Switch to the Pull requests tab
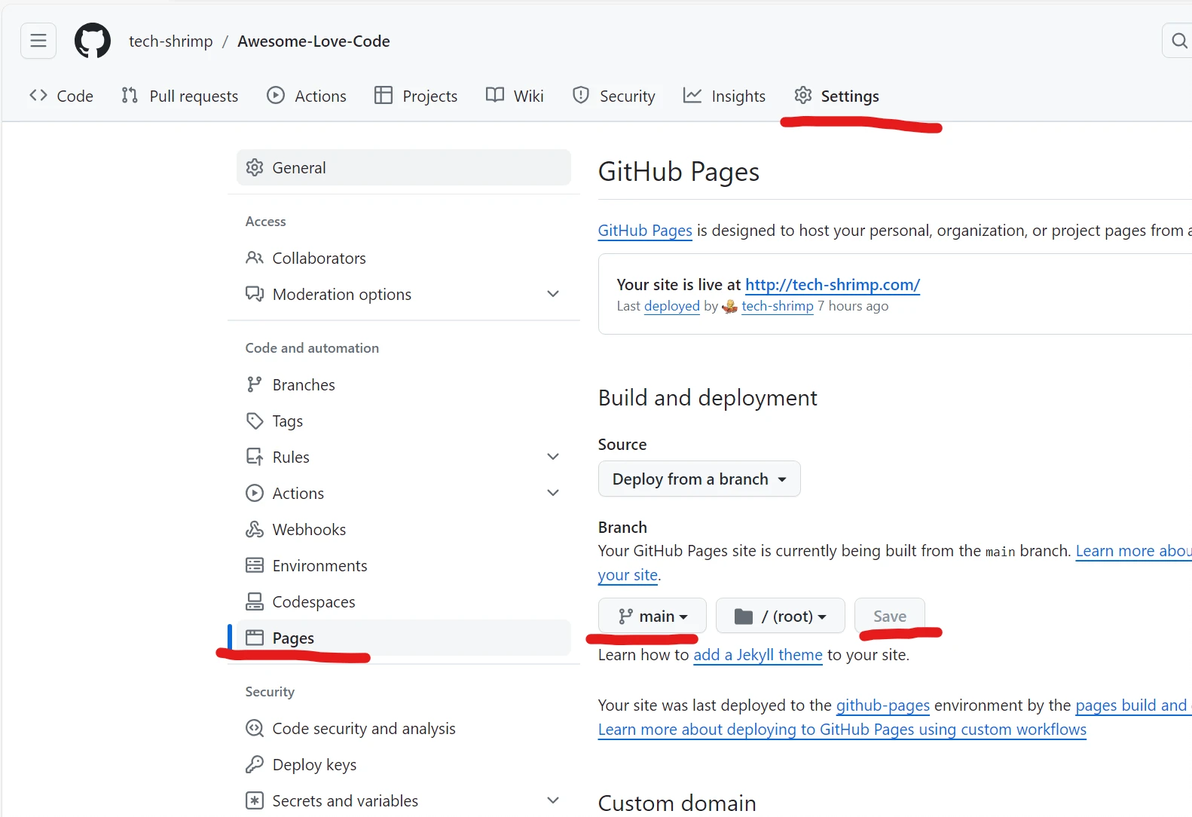Image resolution: width=1192 pixels, height=817 pixels. (x=180, y=96)
